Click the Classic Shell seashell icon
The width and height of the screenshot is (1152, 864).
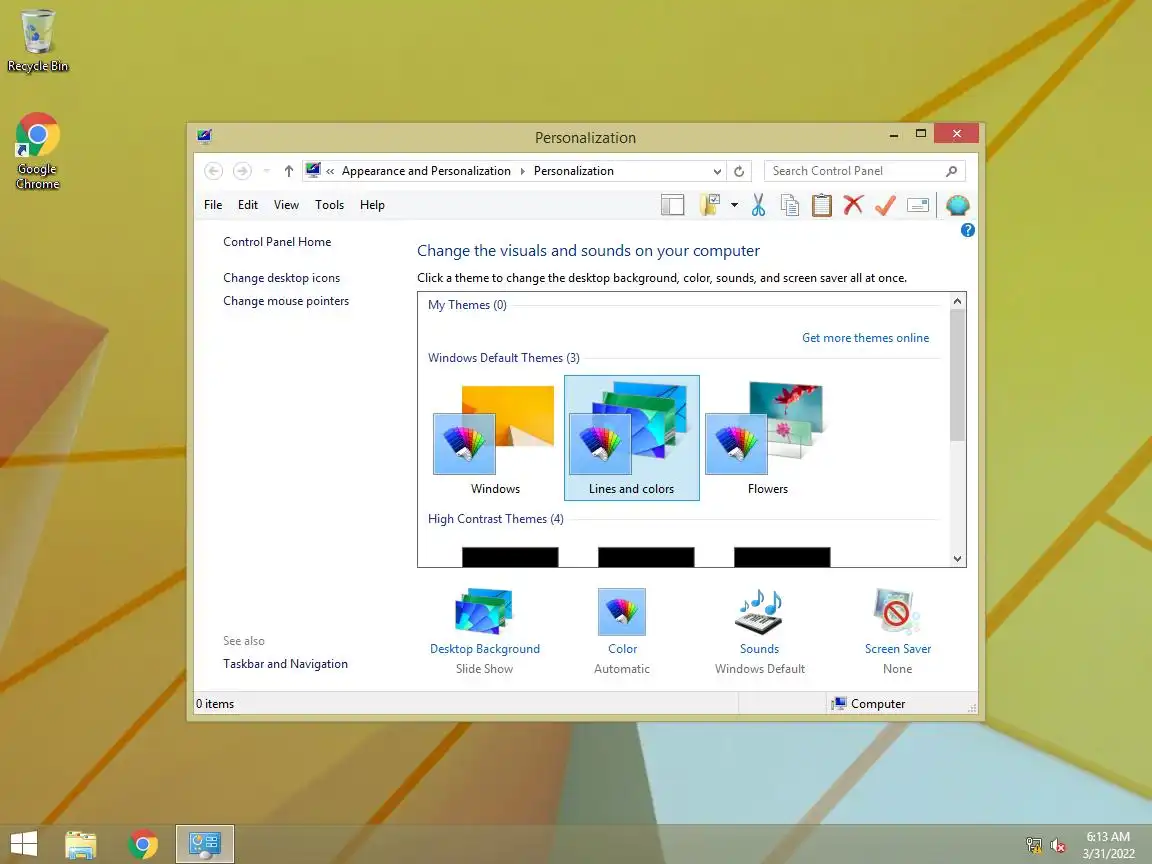957,205
